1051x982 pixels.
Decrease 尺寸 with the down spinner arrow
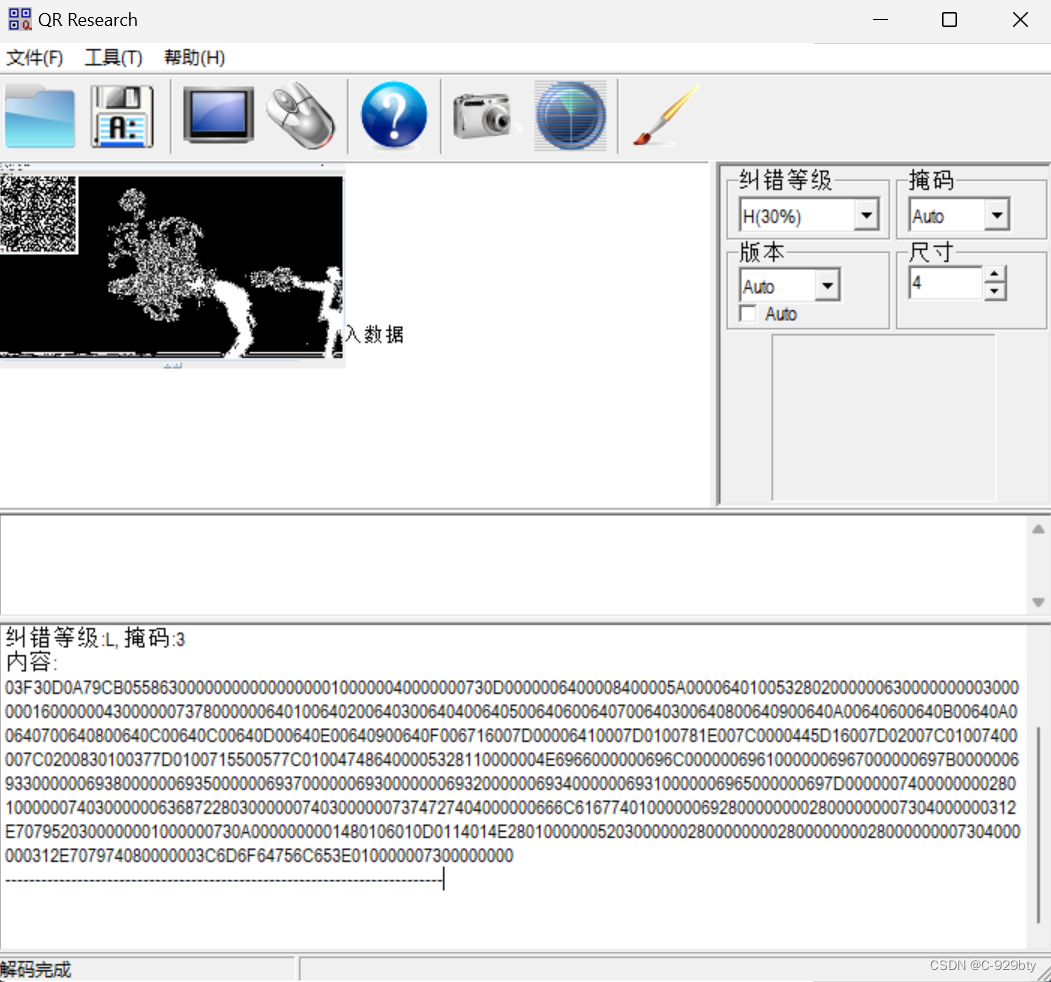pos(995,292)
